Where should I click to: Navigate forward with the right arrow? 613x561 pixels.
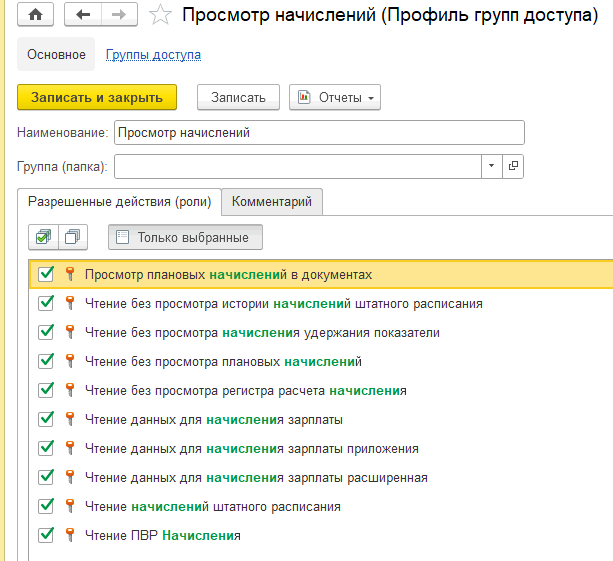pyautogui.click(x=119, y=15)
